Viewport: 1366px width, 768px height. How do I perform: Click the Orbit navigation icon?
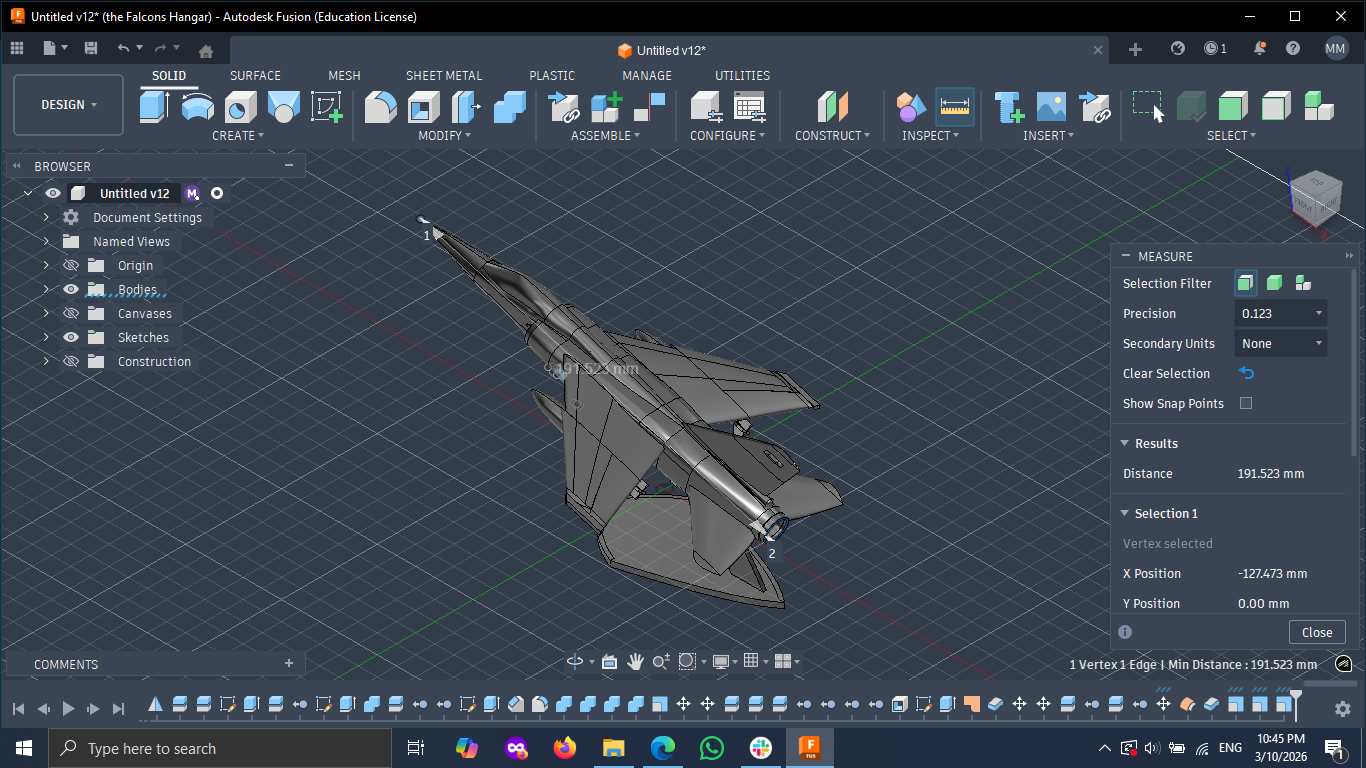tap(575, 661)
